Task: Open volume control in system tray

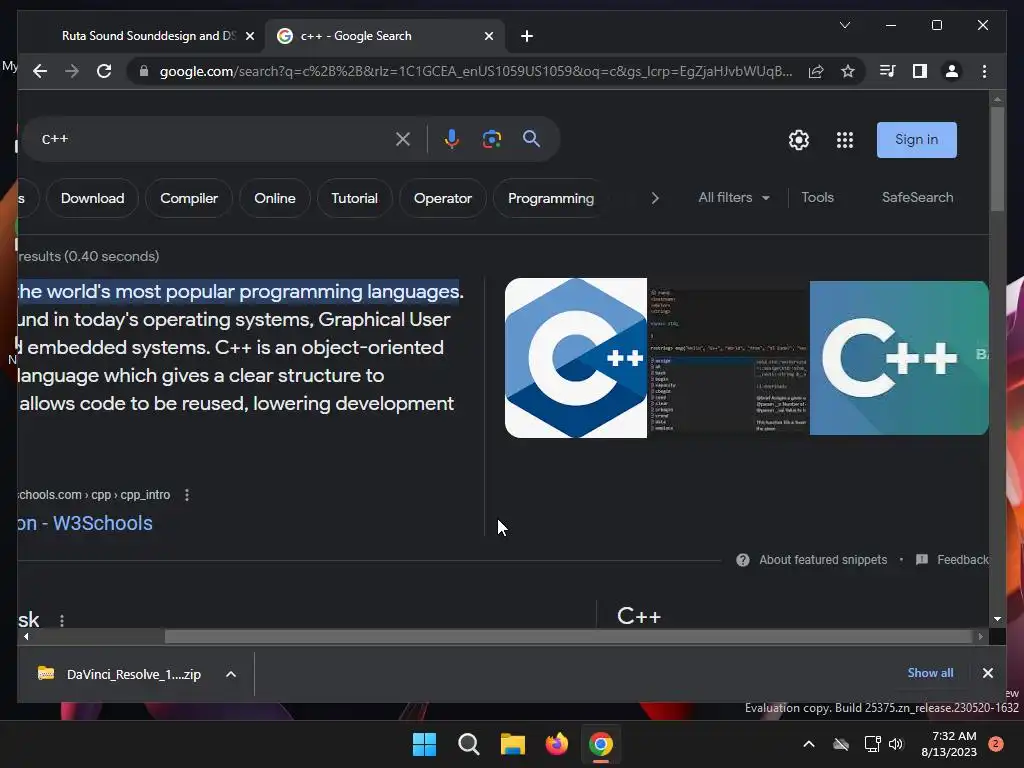Action: (x=896, y=744)
